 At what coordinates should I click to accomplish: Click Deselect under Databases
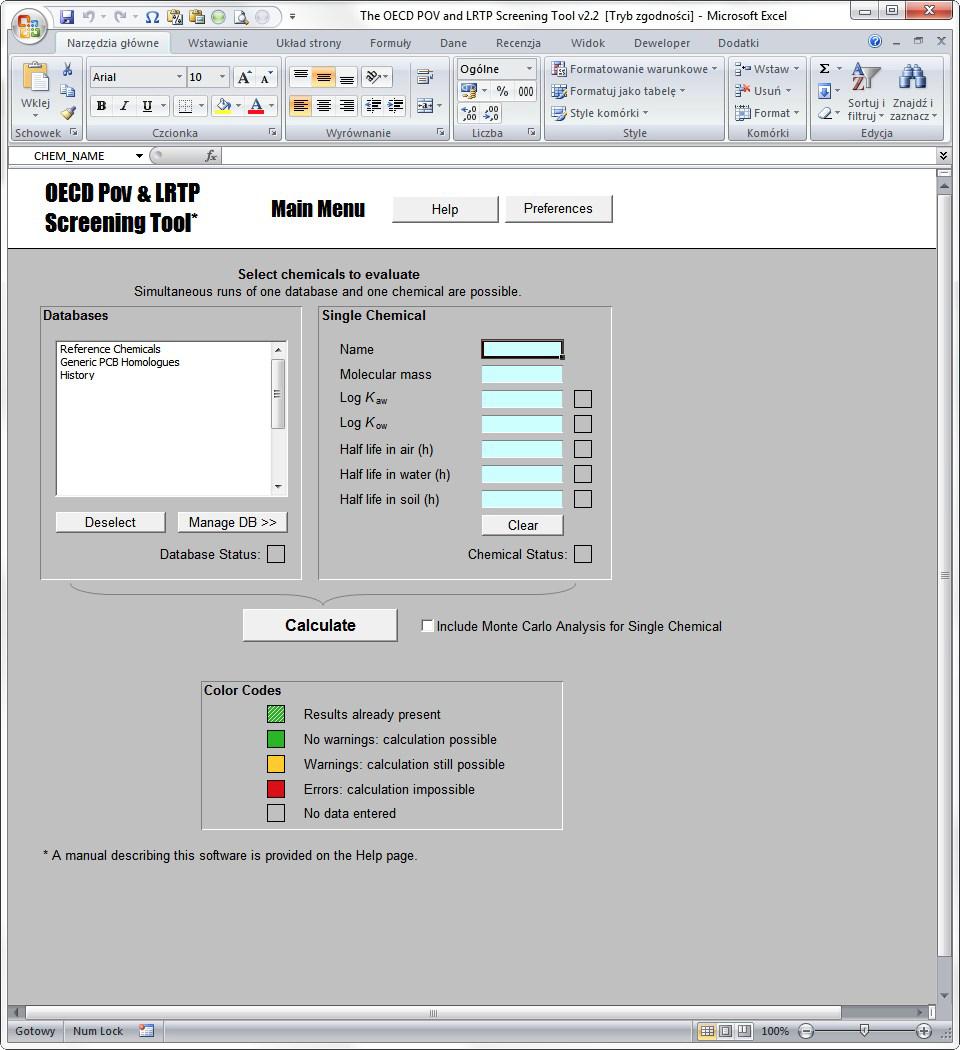[110, 522]
